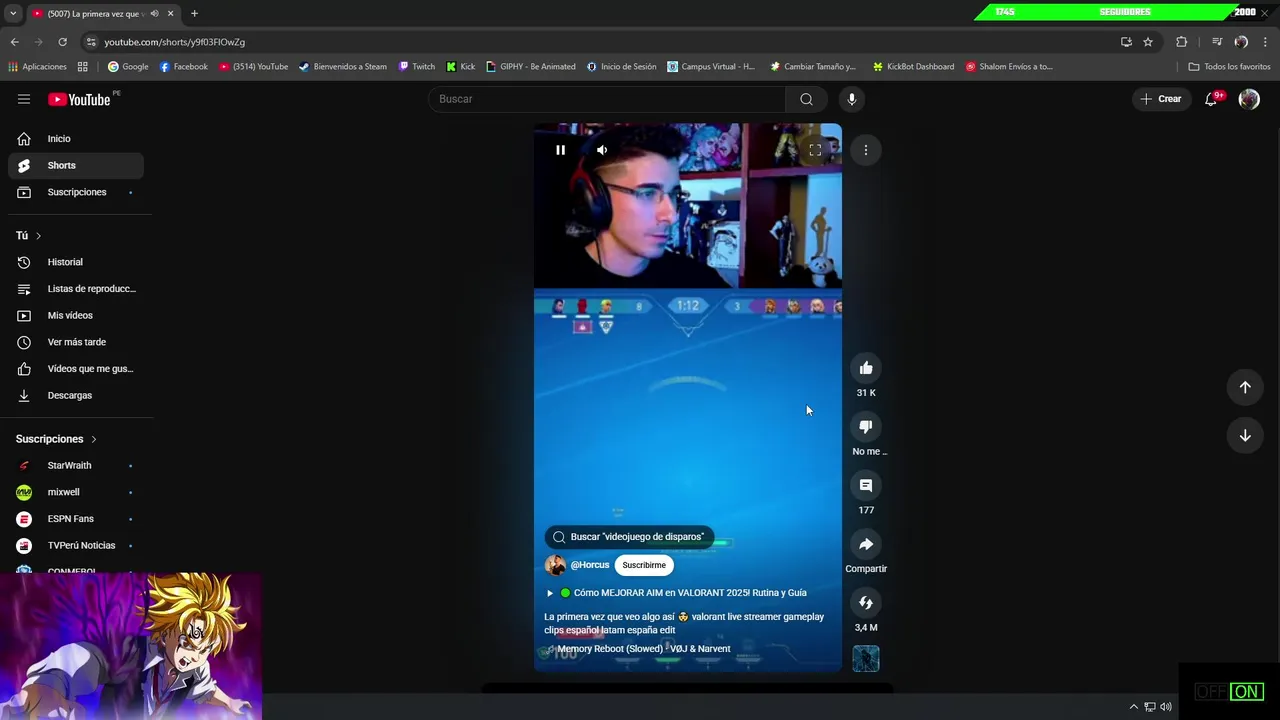Open the @Horcus channel name
This screenshot has height=720, width=1280.
coord(590,565)
